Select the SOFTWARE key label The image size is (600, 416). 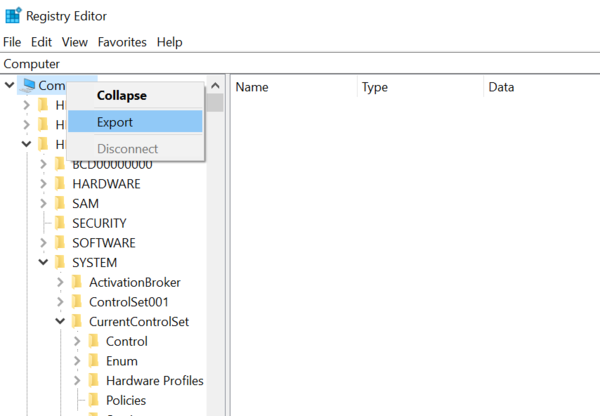104,243
